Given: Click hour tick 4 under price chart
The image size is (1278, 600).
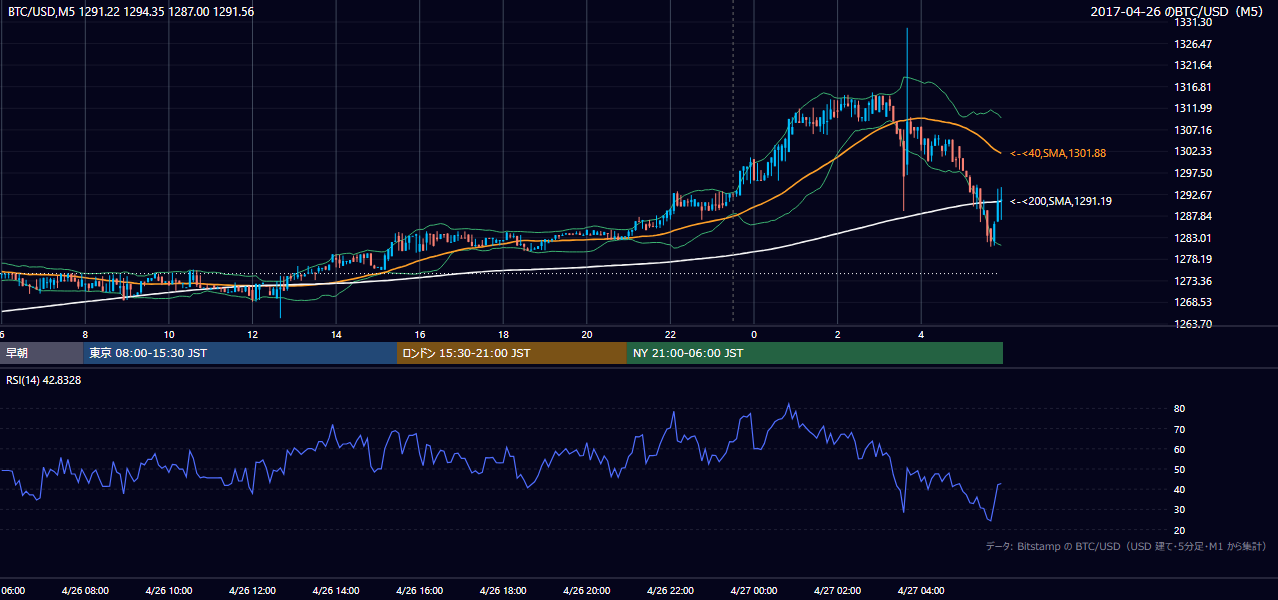Looking at the screenshot, I should coord(921,334).
